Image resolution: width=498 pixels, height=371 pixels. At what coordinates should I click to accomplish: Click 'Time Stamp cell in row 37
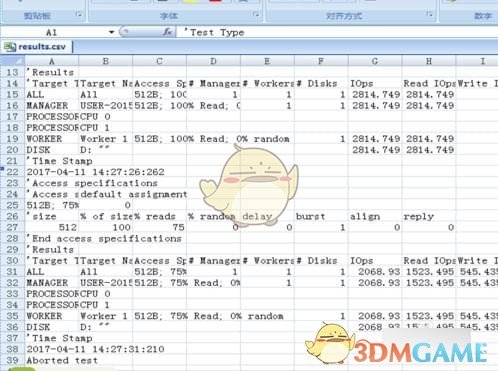(x=52, y=338)
